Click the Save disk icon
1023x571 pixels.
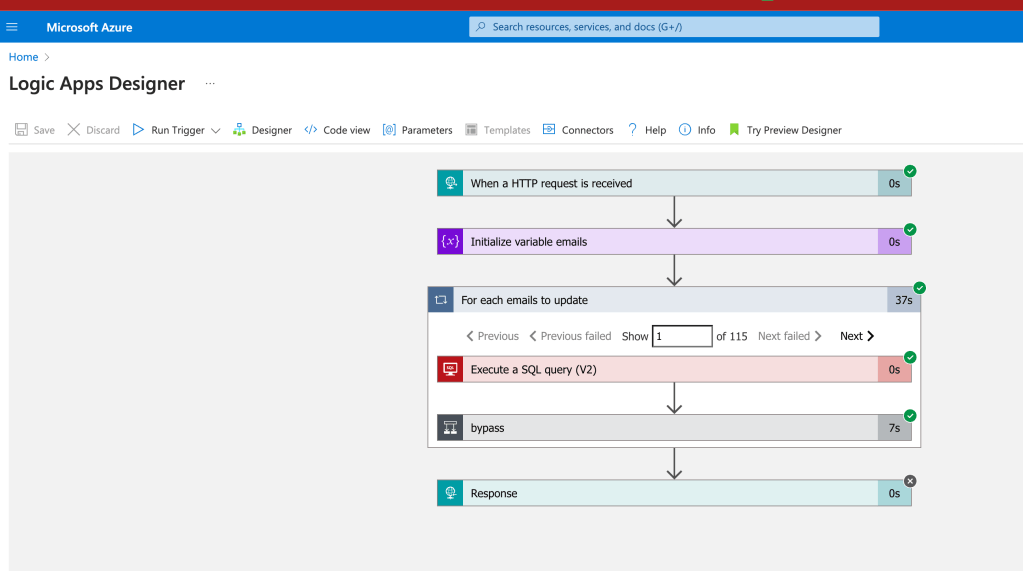(22, 130)
